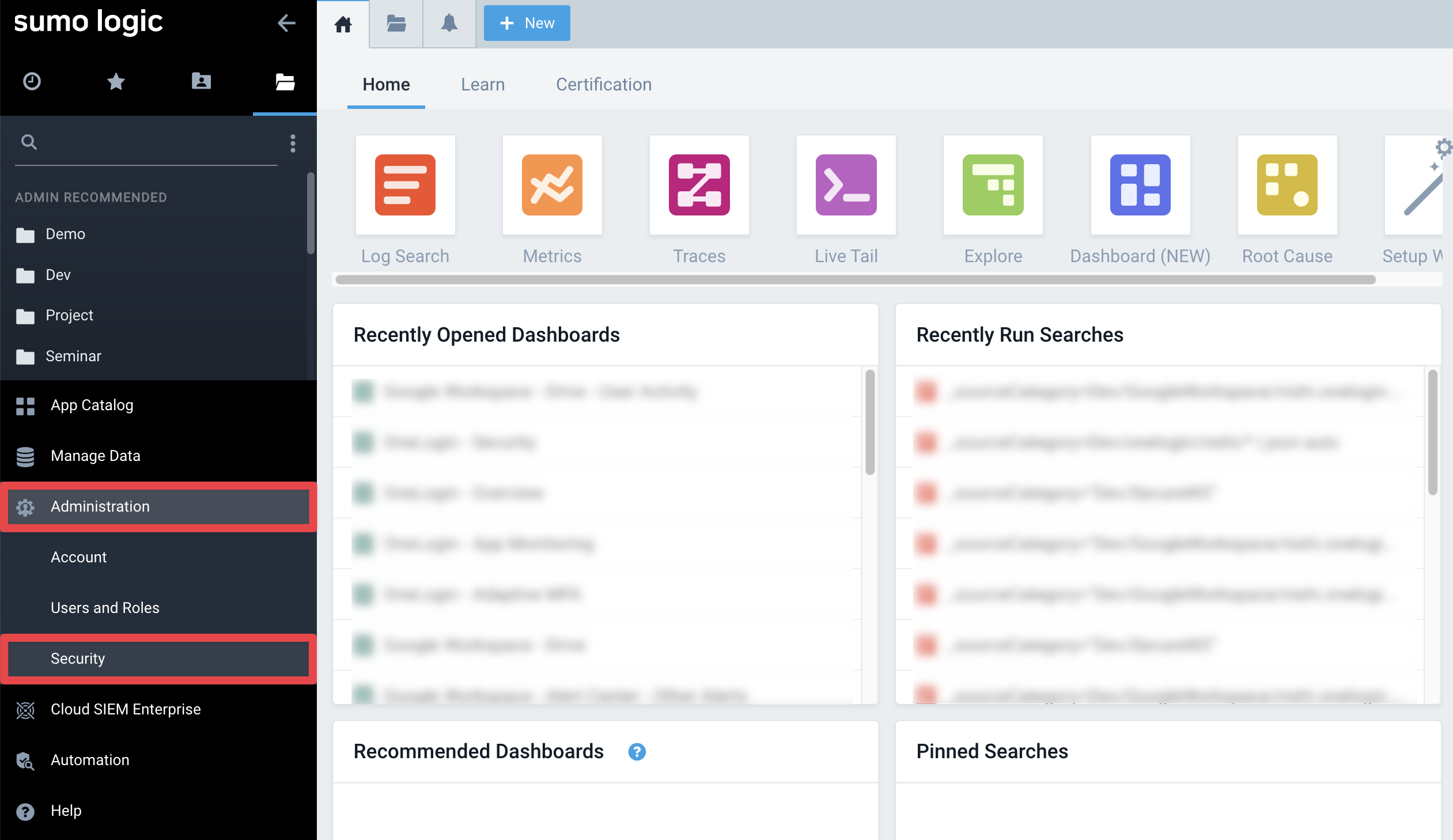The width and height of the screenshot is (1453, 840).
Task: Launch Dashboard (NEW)
Action: click(x=1141, y=185)
